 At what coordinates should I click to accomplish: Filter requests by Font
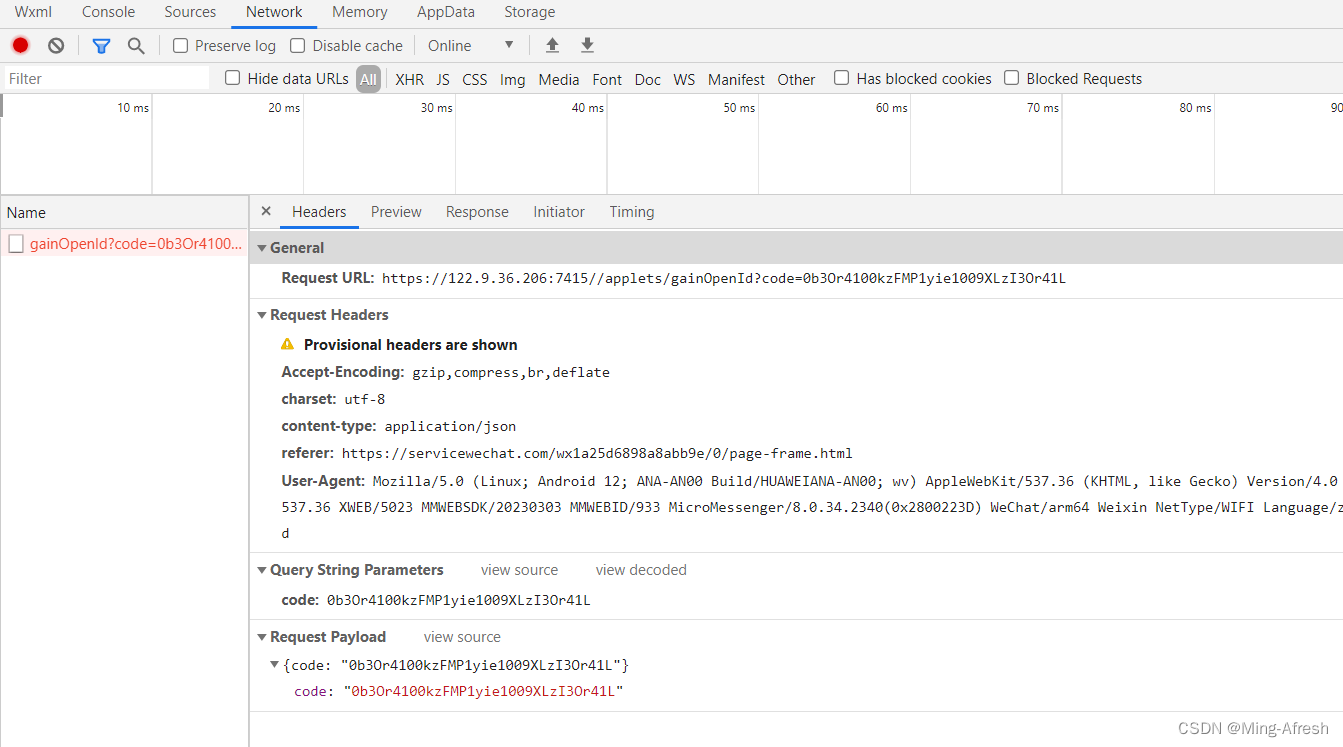[x=607, y=79]
